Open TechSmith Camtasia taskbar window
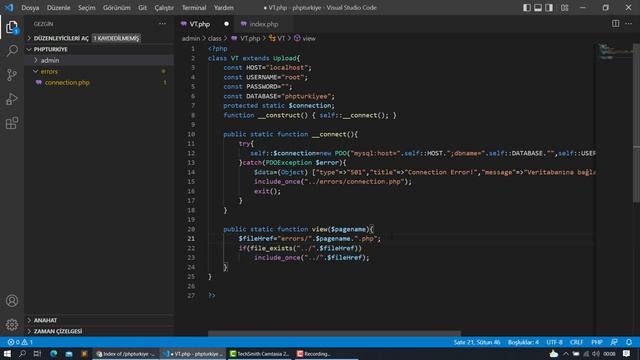The width and height of the screenshot is (640, 360). pyautogui.click(x=259, y=354)
